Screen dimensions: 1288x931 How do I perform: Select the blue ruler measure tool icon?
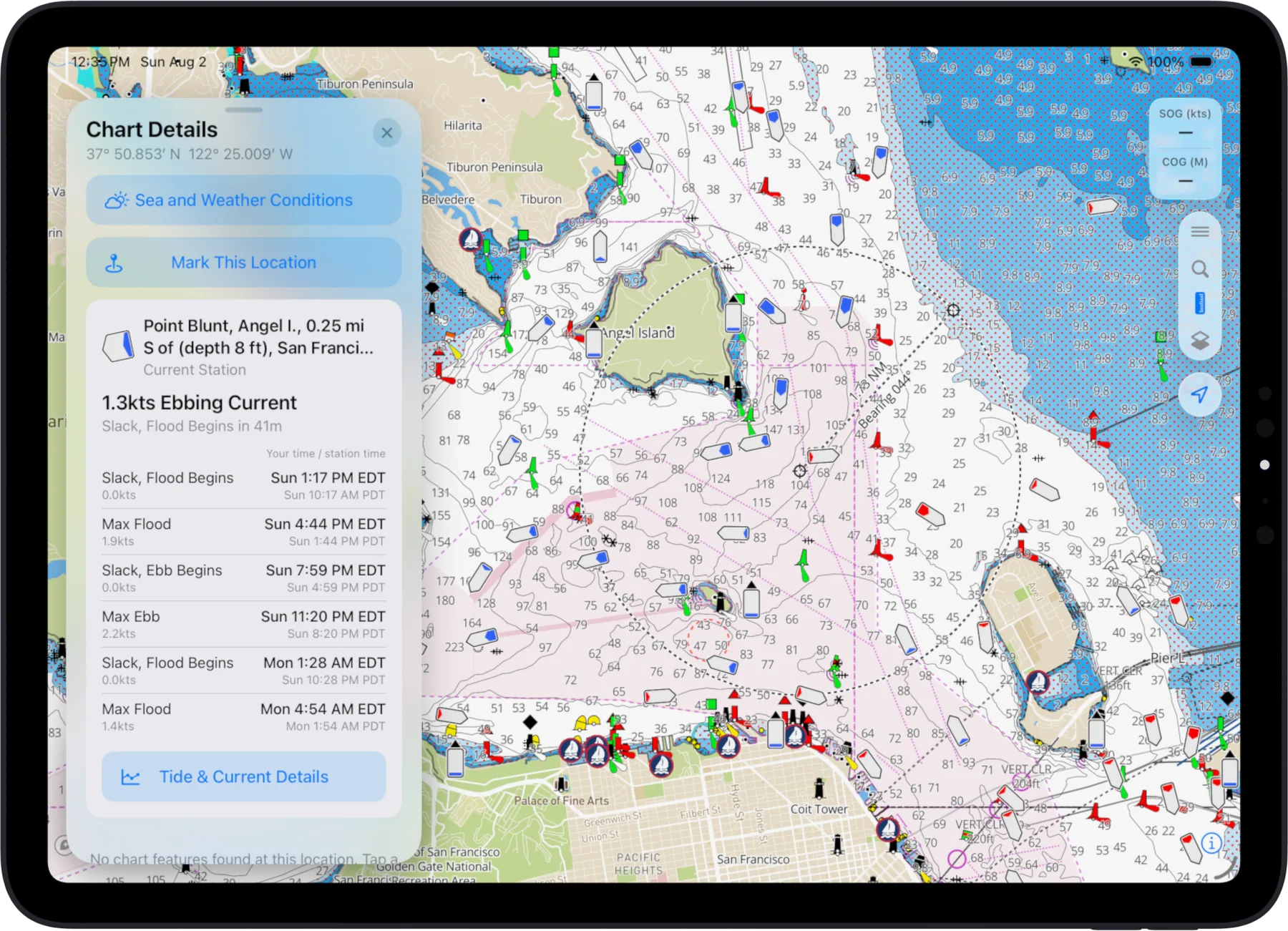1200,303
